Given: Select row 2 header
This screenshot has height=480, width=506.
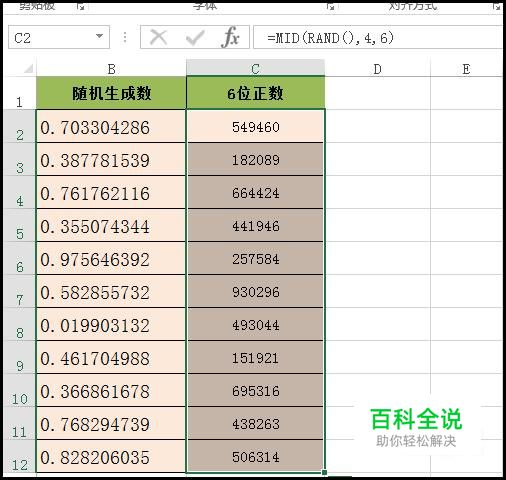Looking at the screenshot, I should tap(19, 126).
